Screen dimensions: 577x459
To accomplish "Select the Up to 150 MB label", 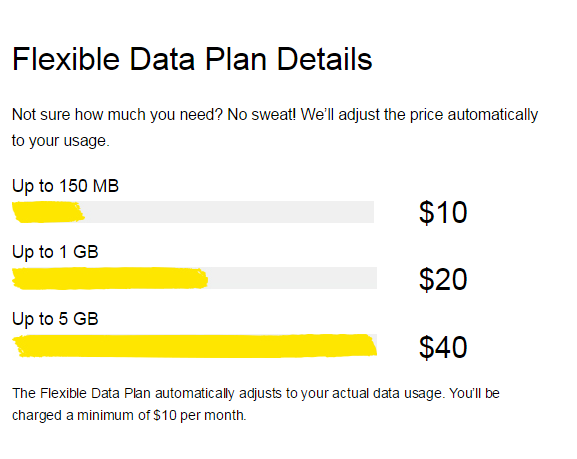I will pyautogui.click(x=65, y=186).
